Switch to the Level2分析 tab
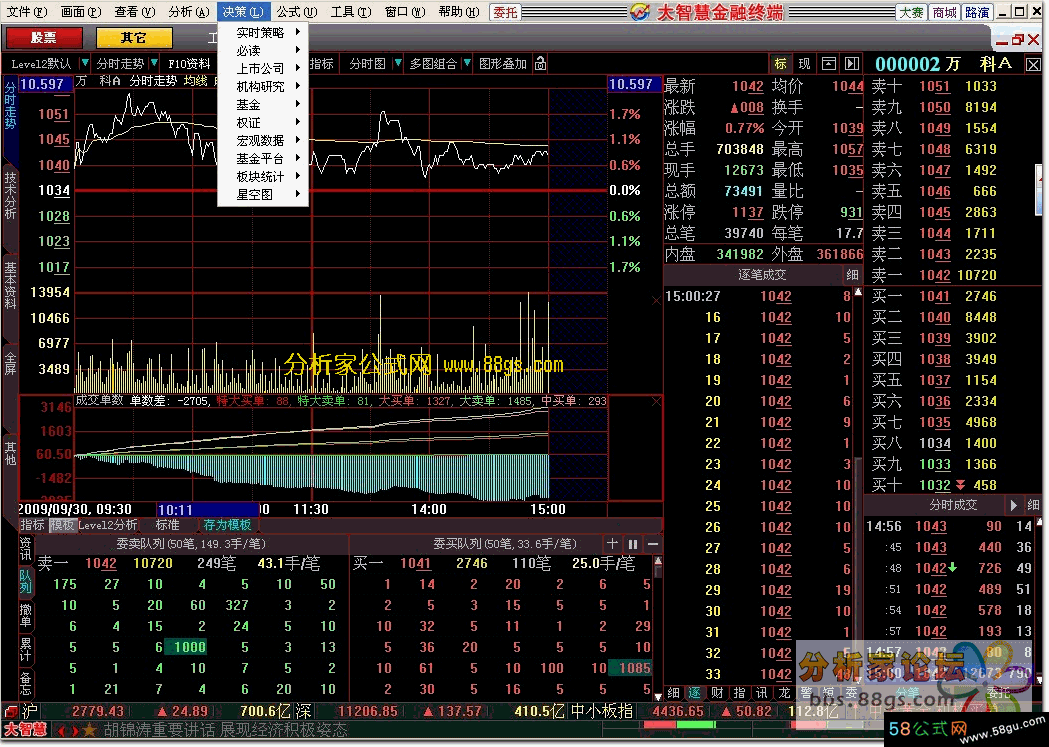Screen dimensions: 1049x747 (109, 525)
